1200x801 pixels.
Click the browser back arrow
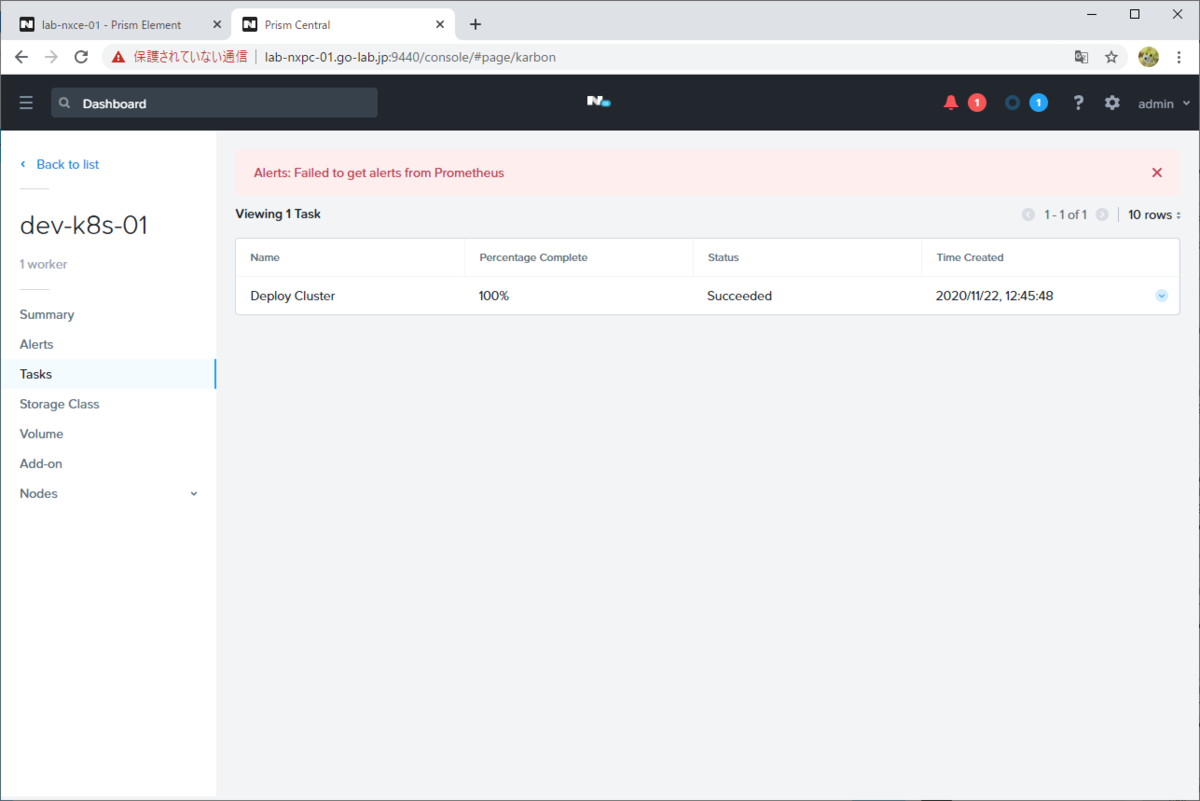pos(21,57)
